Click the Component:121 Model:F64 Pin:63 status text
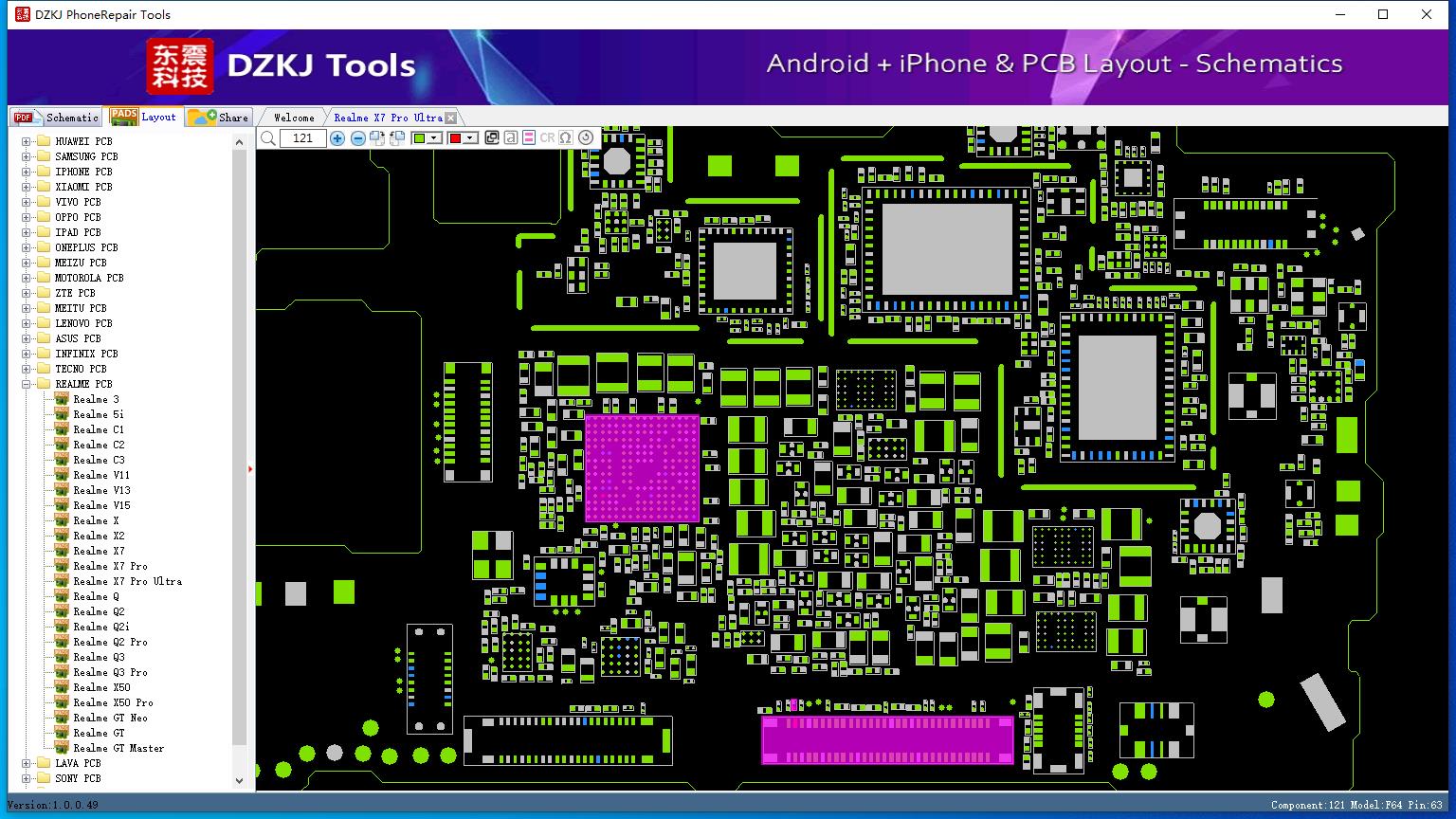Image resolution: width=1456 pixels, height=819 pixels. [1356, 805]
